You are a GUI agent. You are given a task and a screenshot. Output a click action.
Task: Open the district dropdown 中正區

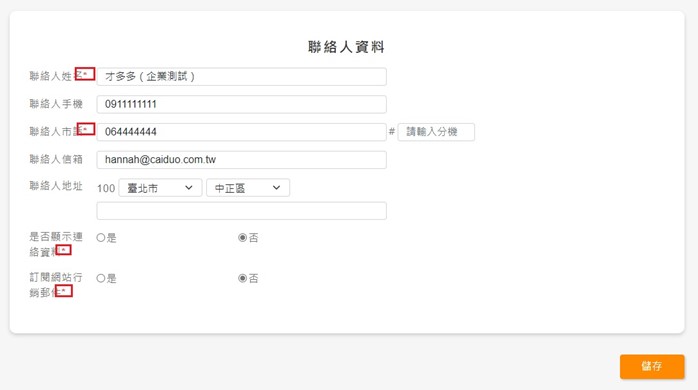(x=248, y=188)
